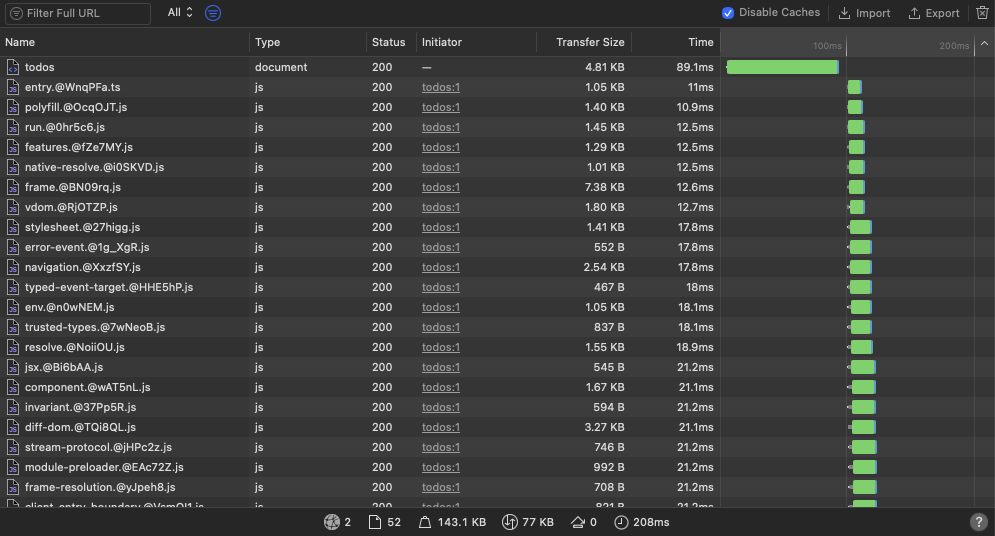Open todos:1 initiator link for component.@wAT5nL.js
995x536 pixels.
coord(440,387)
